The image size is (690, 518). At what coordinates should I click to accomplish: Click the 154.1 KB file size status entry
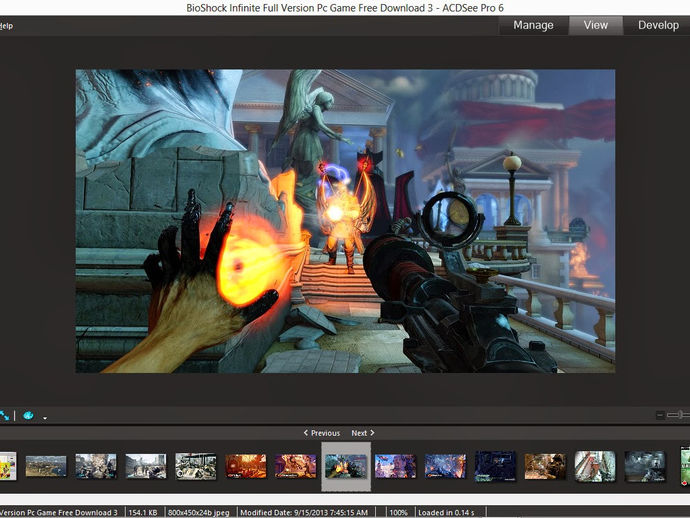tap(143, 512)
